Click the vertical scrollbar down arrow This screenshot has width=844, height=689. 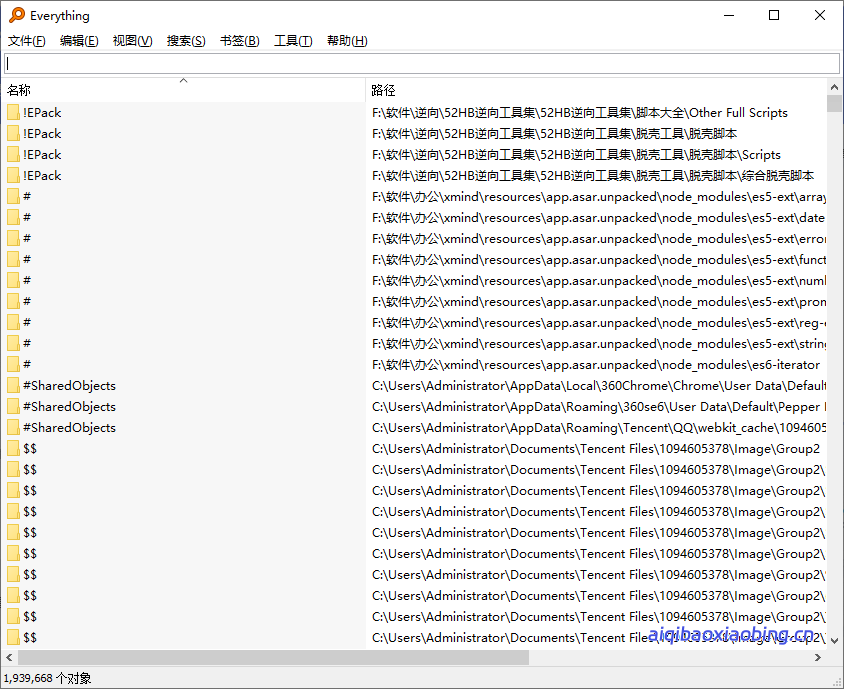click(x=834, y=641)
